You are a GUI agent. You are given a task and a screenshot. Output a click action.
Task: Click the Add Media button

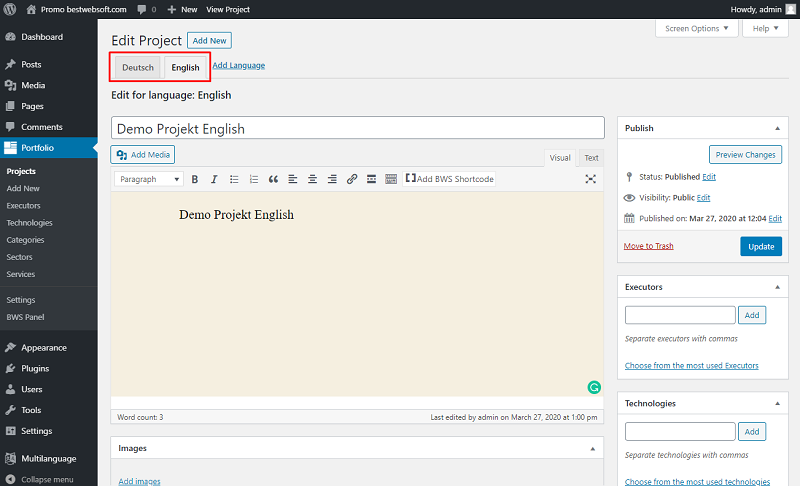143,155
